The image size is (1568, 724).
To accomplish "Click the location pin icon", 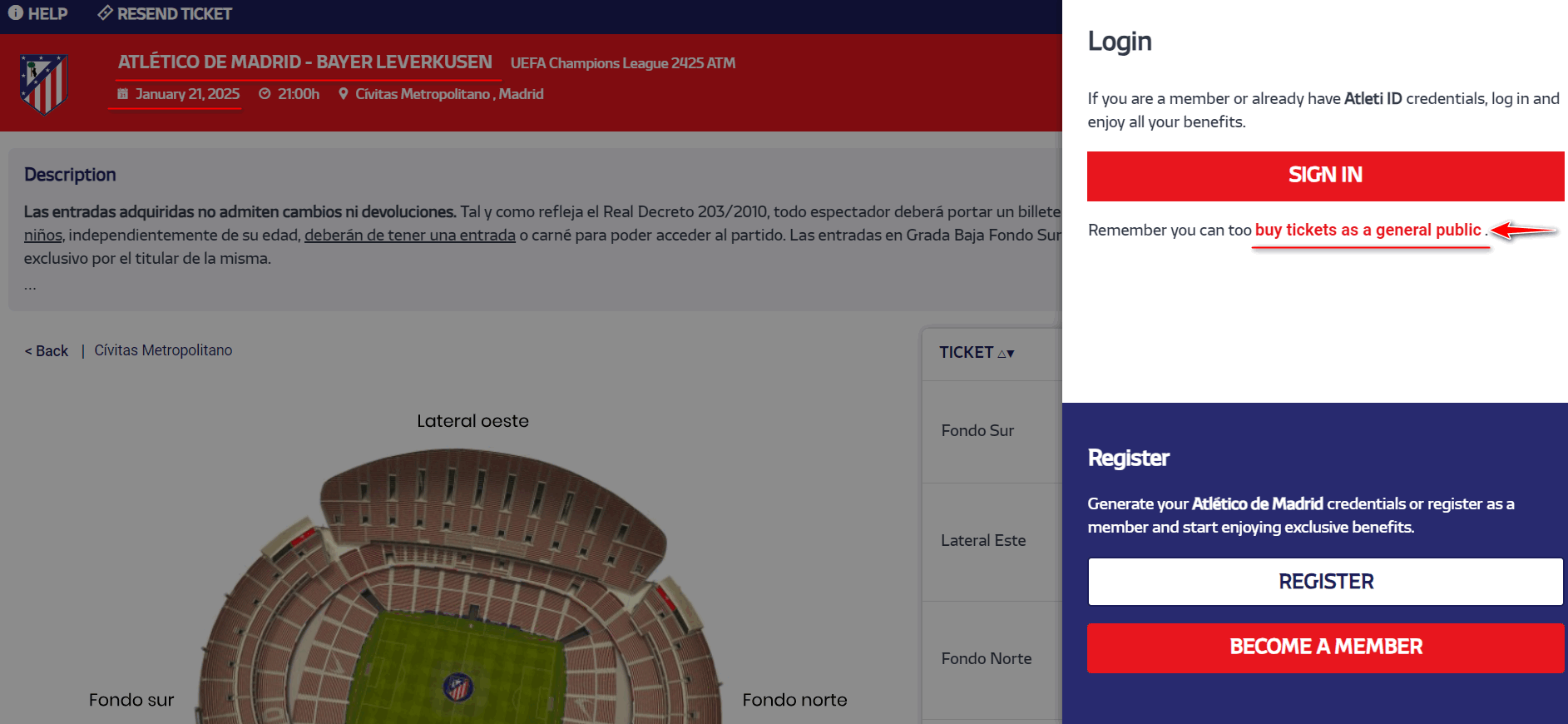I will tap(344, 94).
